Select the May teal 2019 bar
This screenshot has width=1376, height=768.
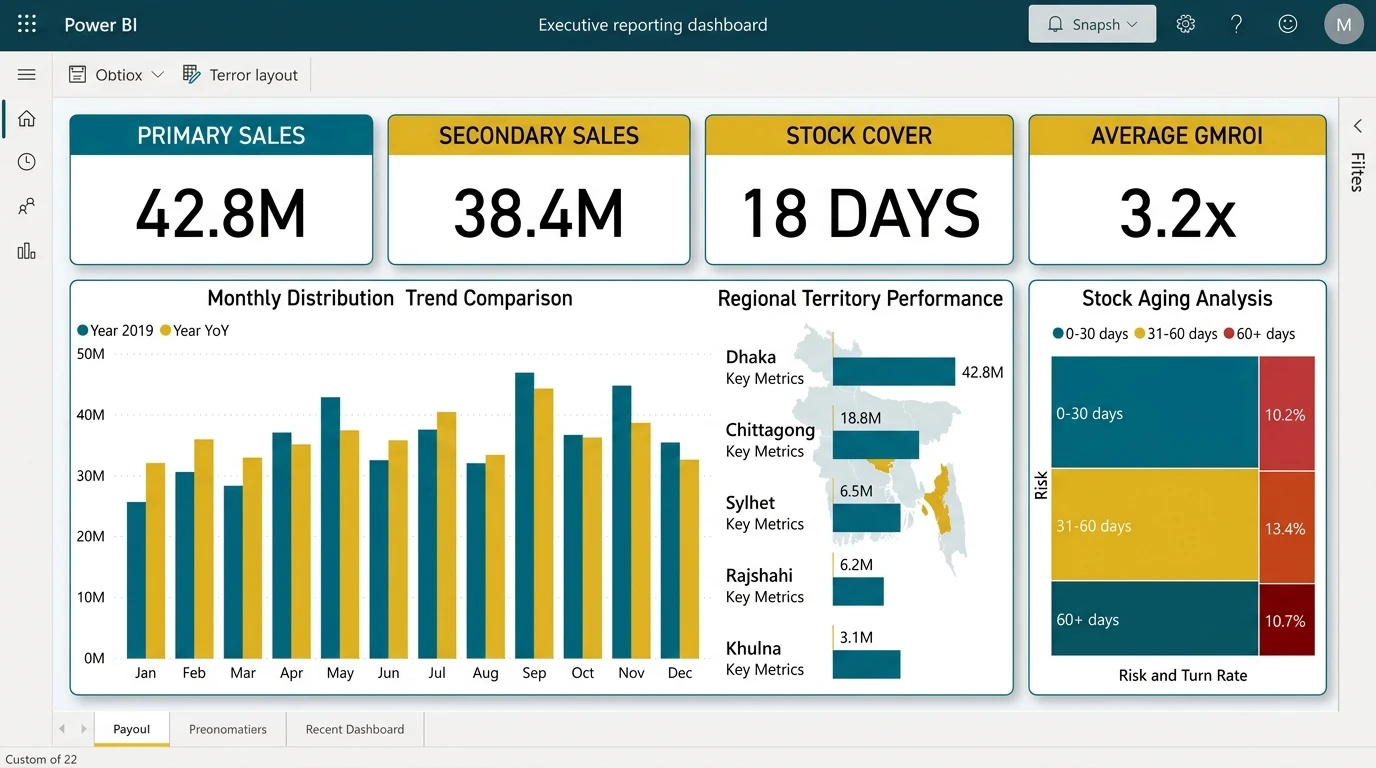click(330, 528)
